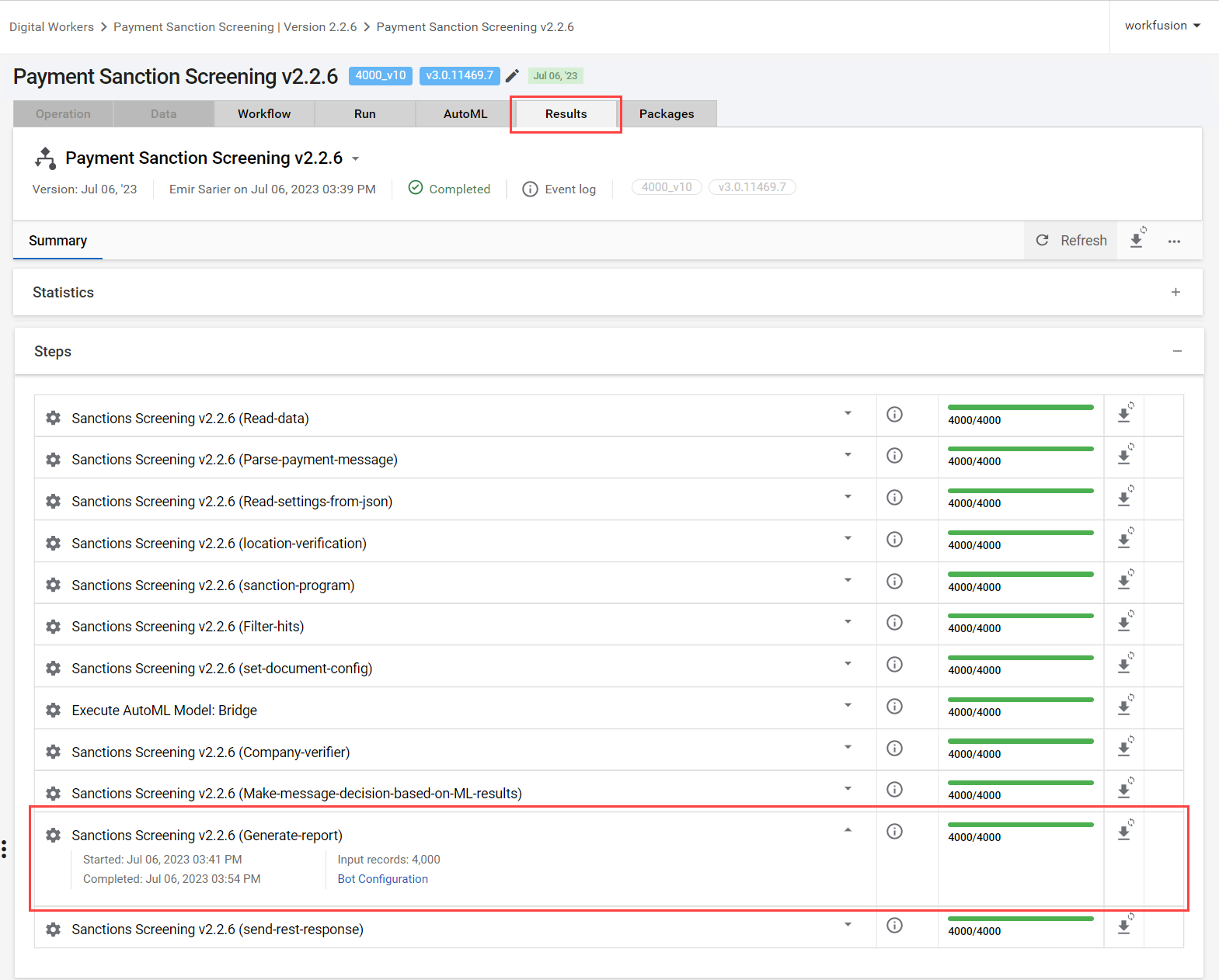The height and width of the screenshot is (980, 1219).
Task: Click gear icon for Generate-report step
Action: coord(53,836)
